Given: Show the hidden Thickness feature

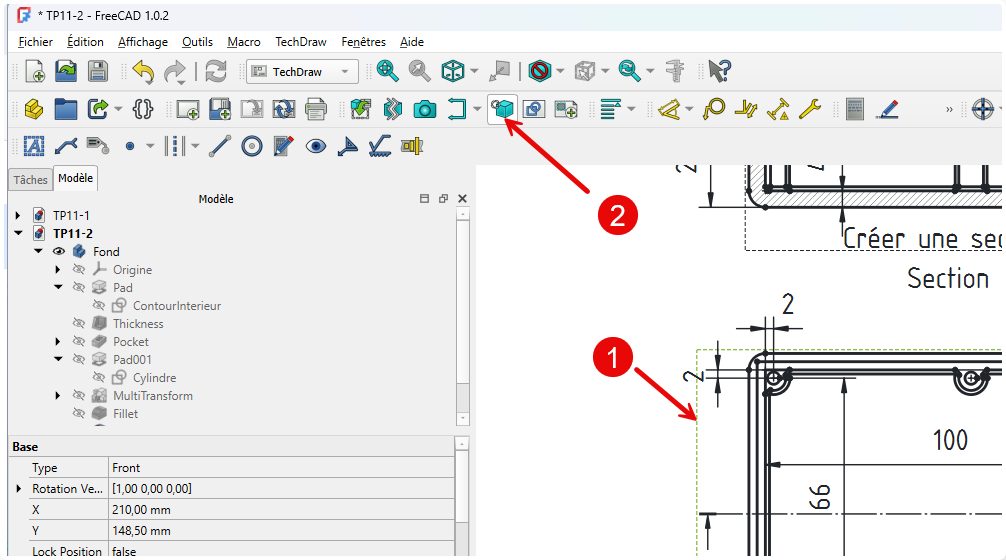Looking at the screenshot, I should pyautogui.click(x=79, y=324).
